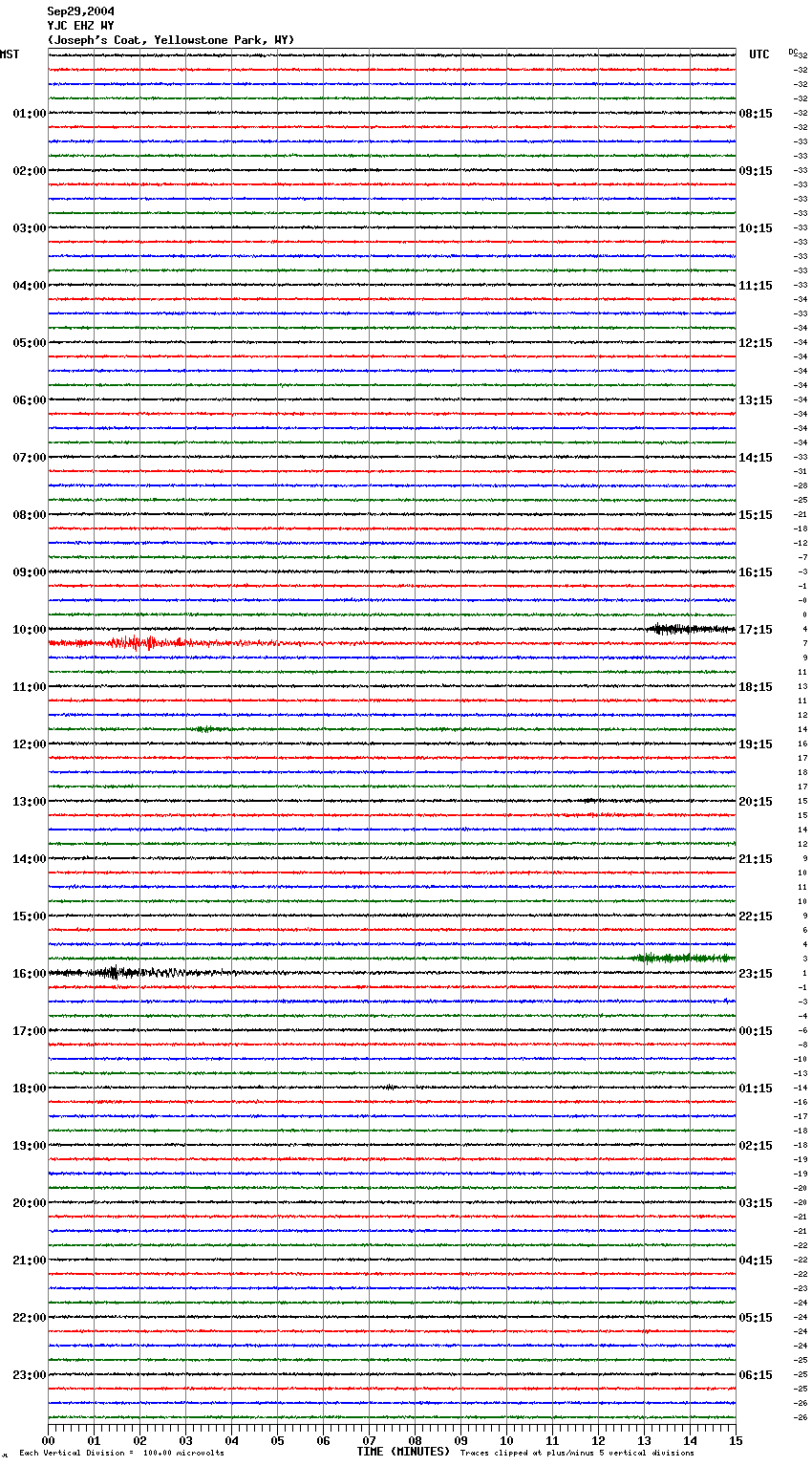Select the 11:00 MST time label
The width and height of the screenshot is (812, 1466).
coord(30,687)
